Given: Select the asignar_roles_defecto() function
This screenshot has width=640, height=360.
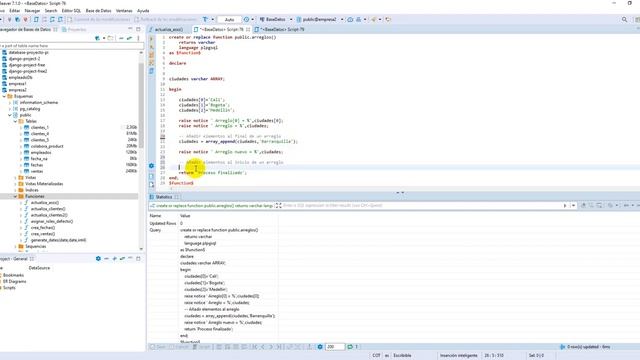Looking at the screenshot, I should [52, 221].
